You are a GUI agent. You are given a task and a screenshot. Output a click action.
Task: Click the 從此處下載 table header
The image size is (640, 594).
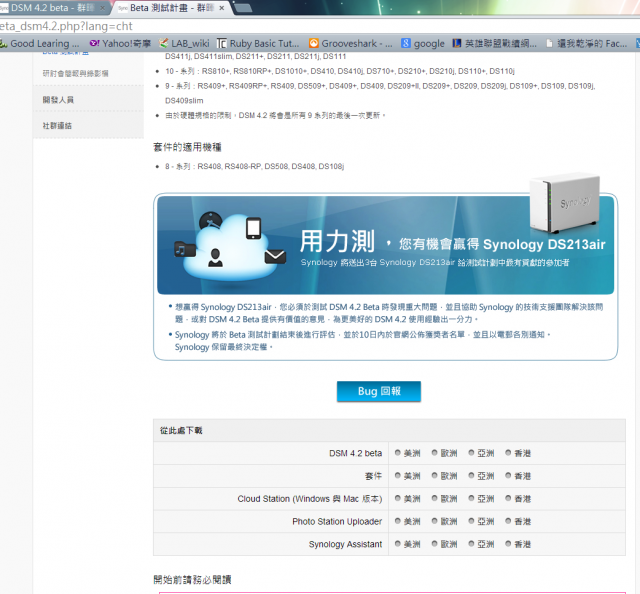click(x=389, y=430)
